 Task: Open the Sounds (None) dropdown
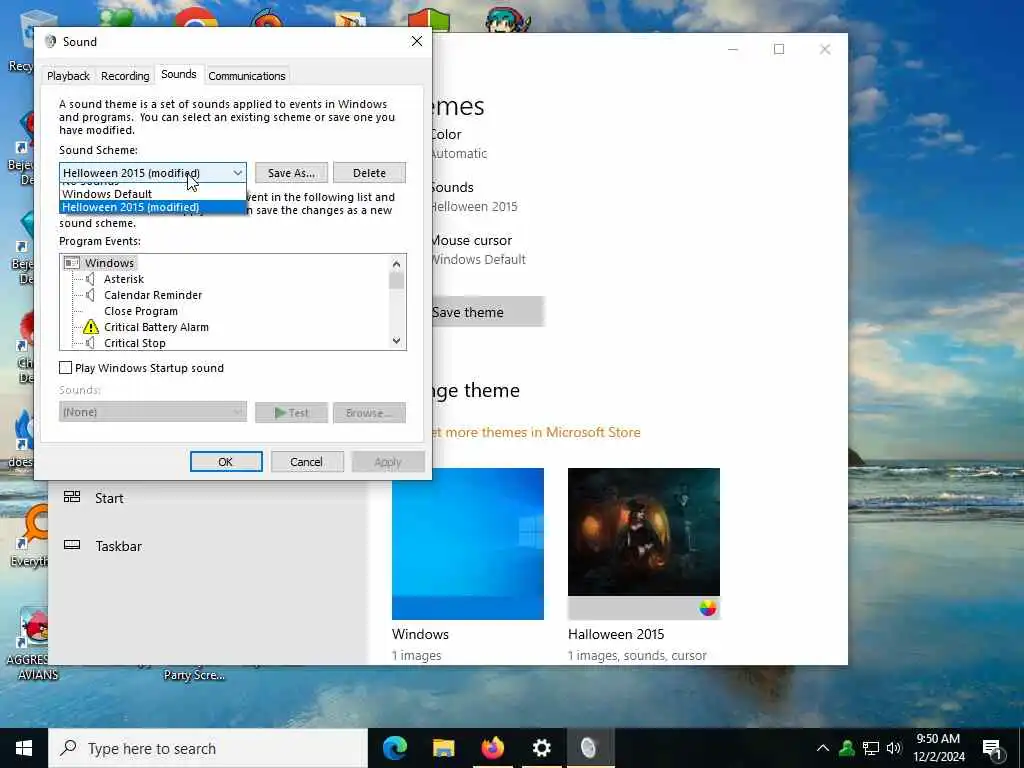153,412
